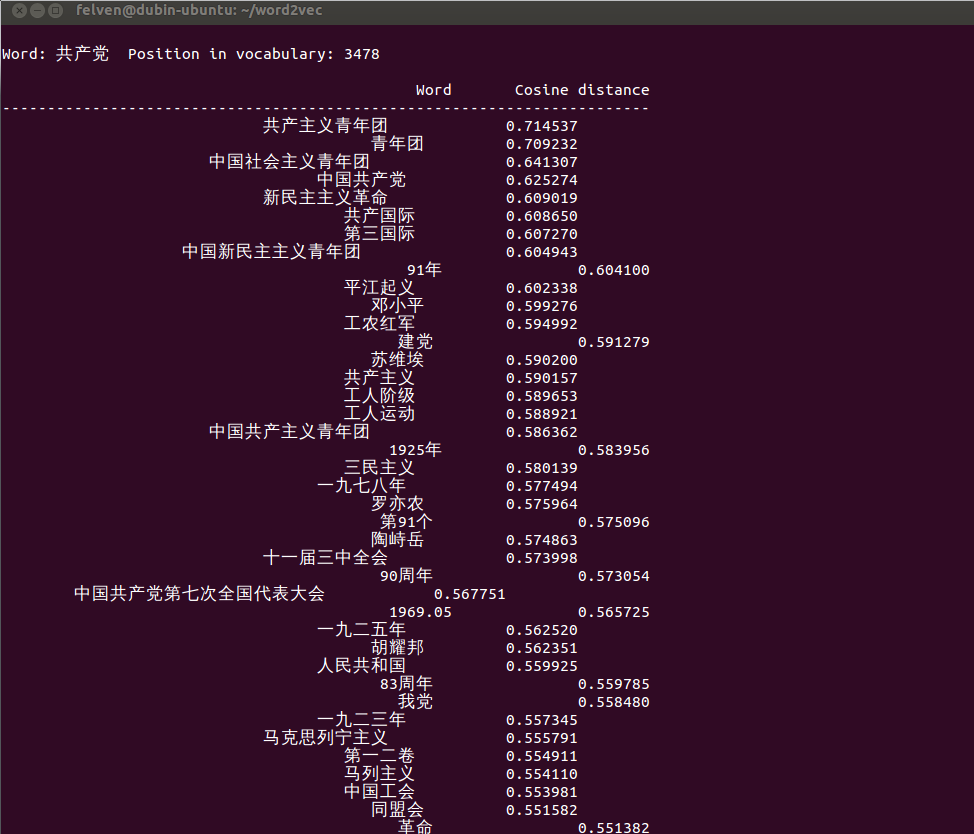Select the word 建党
The height and width of the screenshot is (834, 974).
[x=415, y=342]
